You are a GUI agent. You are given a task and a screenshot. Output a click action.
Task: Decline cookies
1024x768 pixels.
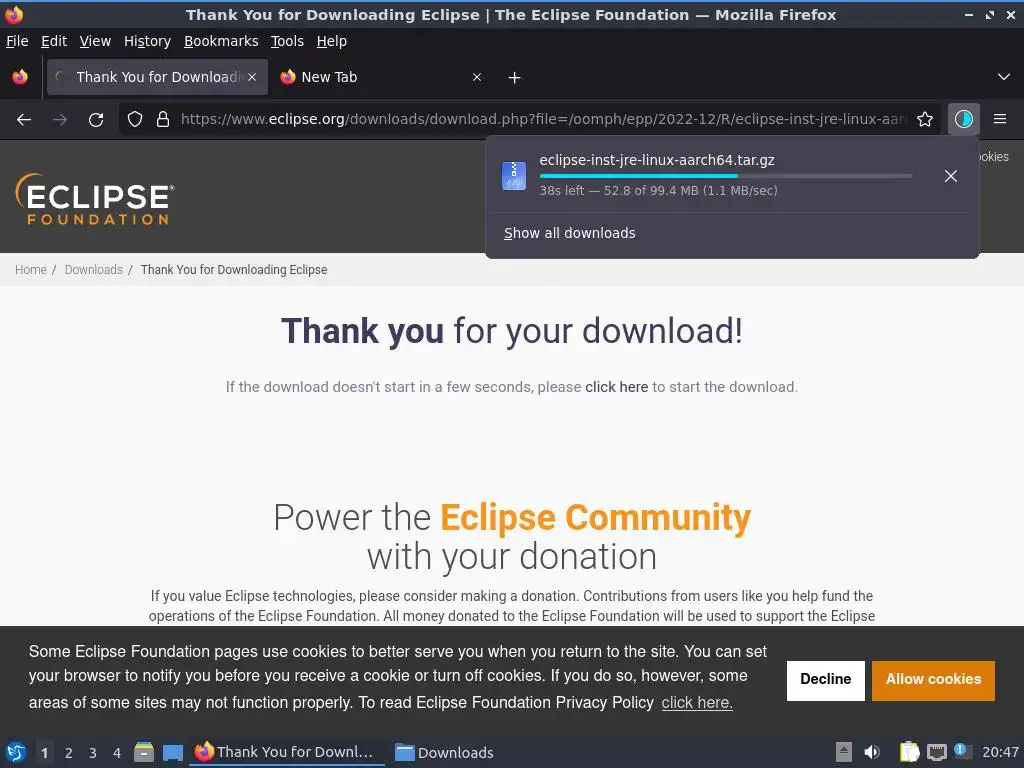825,680
